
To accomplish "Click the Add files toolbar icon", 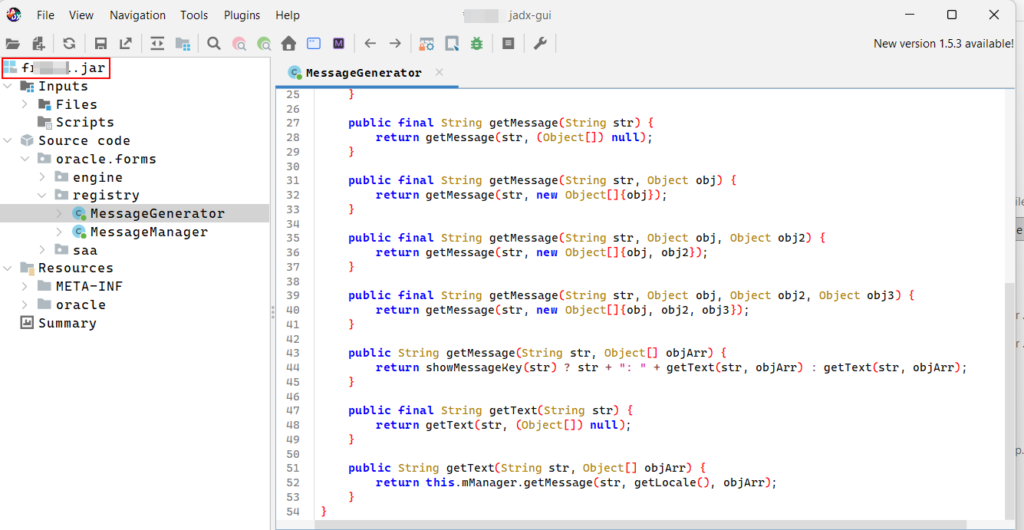I will [38, 44].
